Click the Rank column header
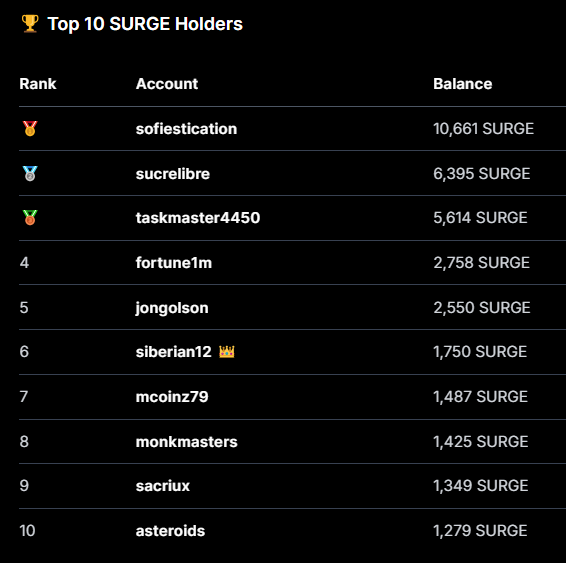Image resolution: width=566 pixels, height=563 pixels. [x=38, y=84]
